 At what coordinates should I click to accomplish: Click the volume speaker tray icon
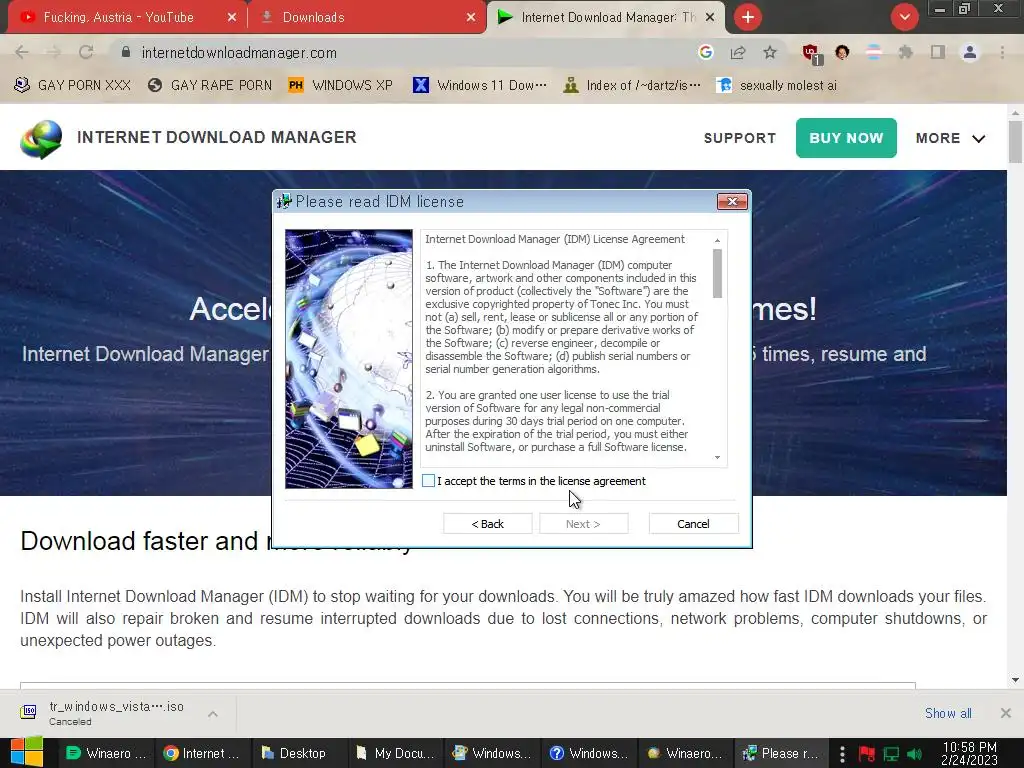(914, 754)
